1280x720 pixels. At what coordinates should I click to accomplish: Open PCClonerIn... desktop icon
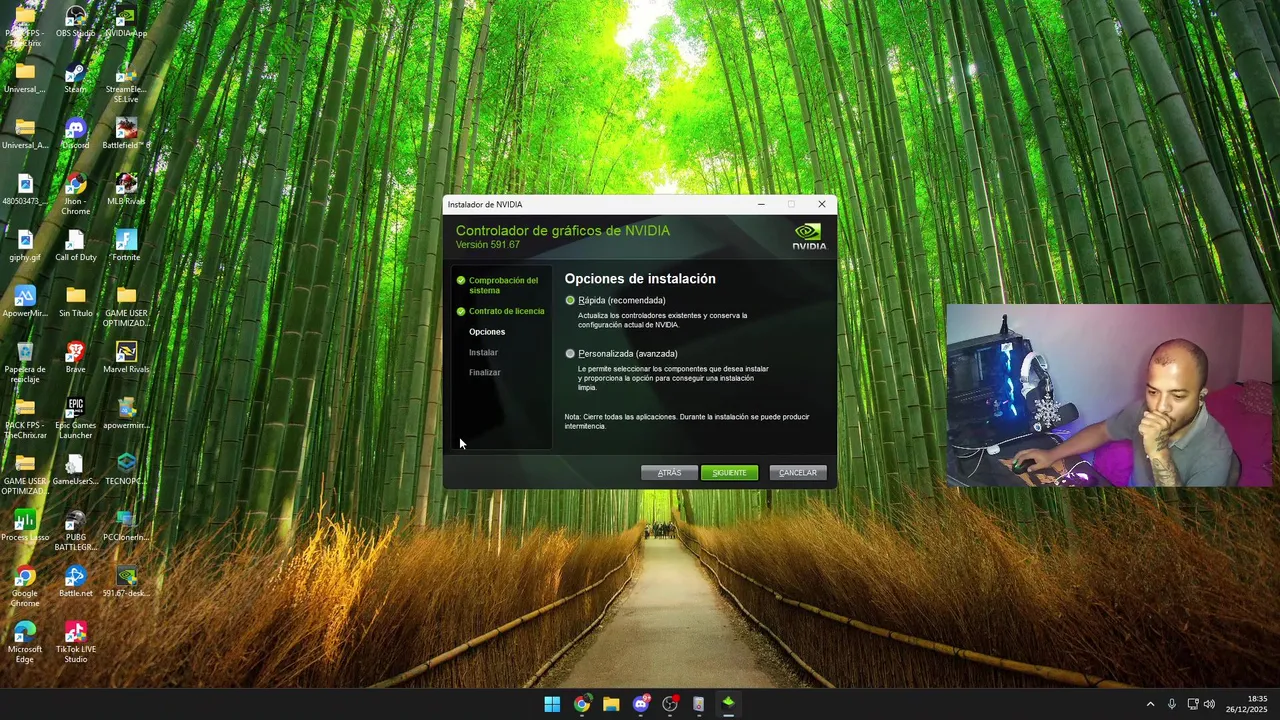126,526
